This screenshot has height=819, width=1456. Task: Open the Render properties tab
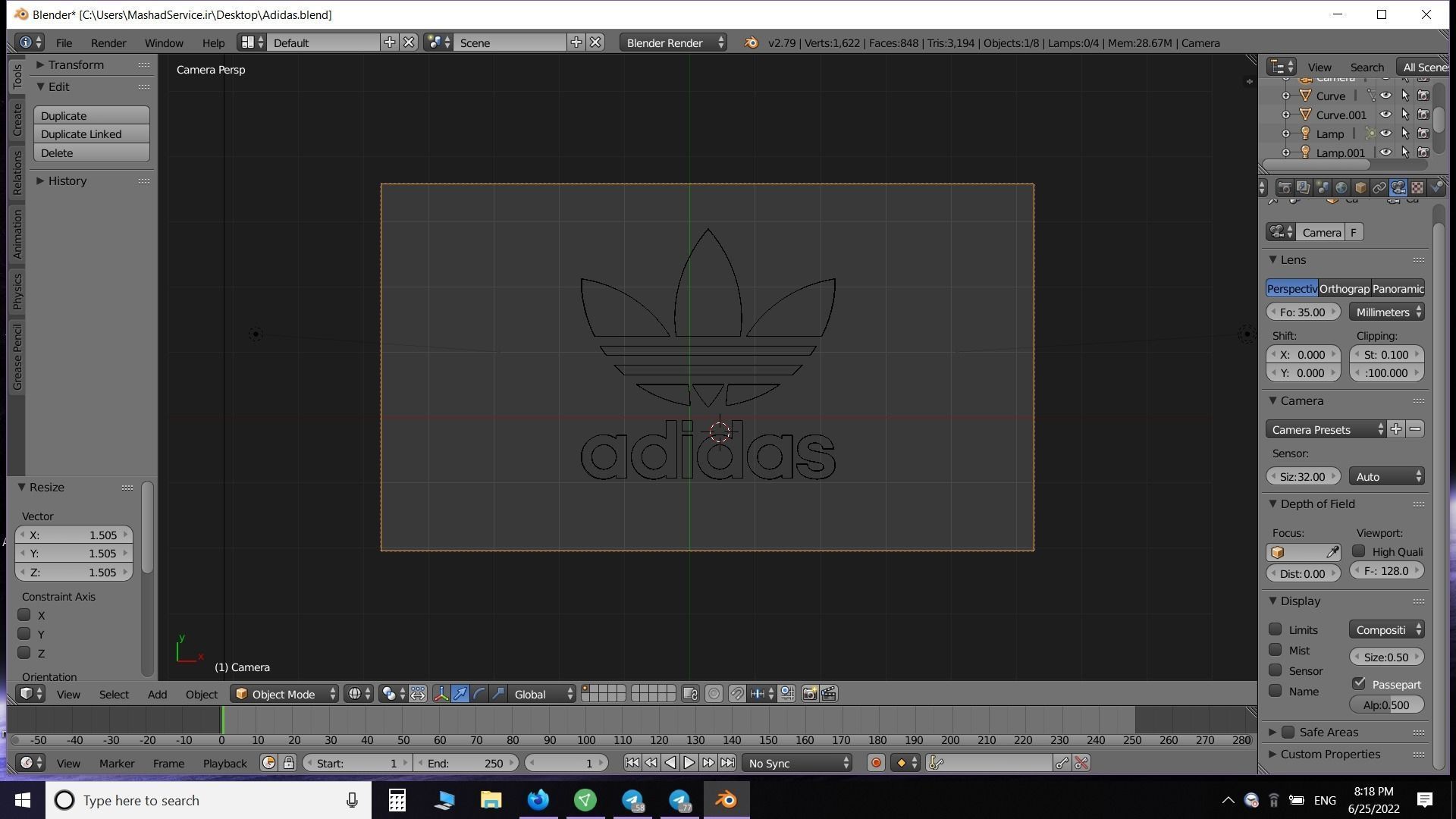click(1285, 187)
